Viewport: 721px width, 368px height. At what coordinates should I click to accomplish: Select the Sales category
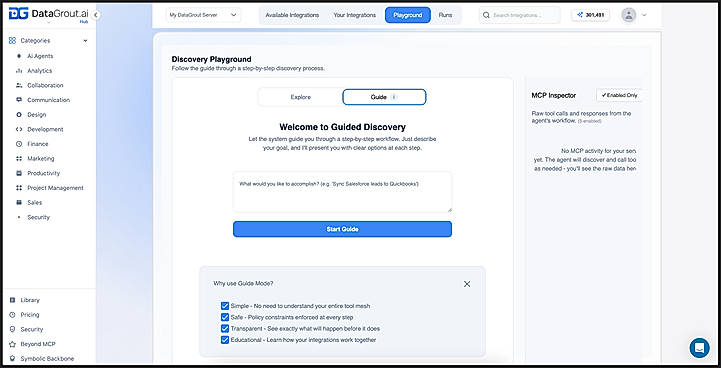[34, 202]
